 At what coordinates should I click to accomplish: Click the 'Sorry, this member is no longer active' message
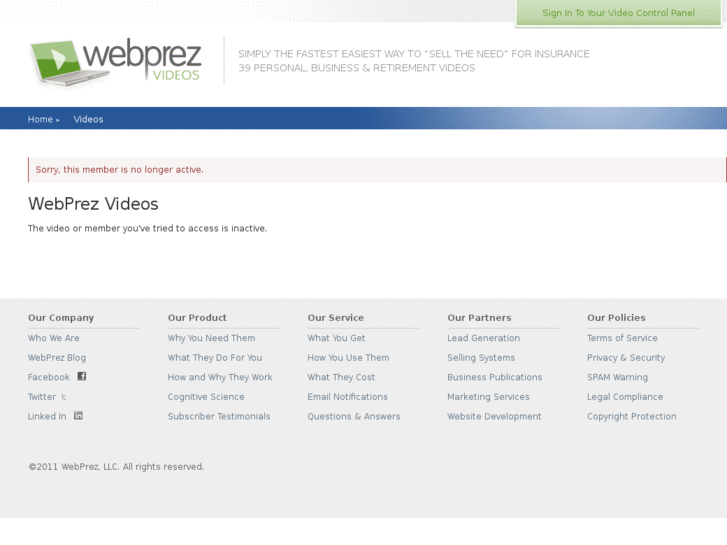[x=119, y=170]
